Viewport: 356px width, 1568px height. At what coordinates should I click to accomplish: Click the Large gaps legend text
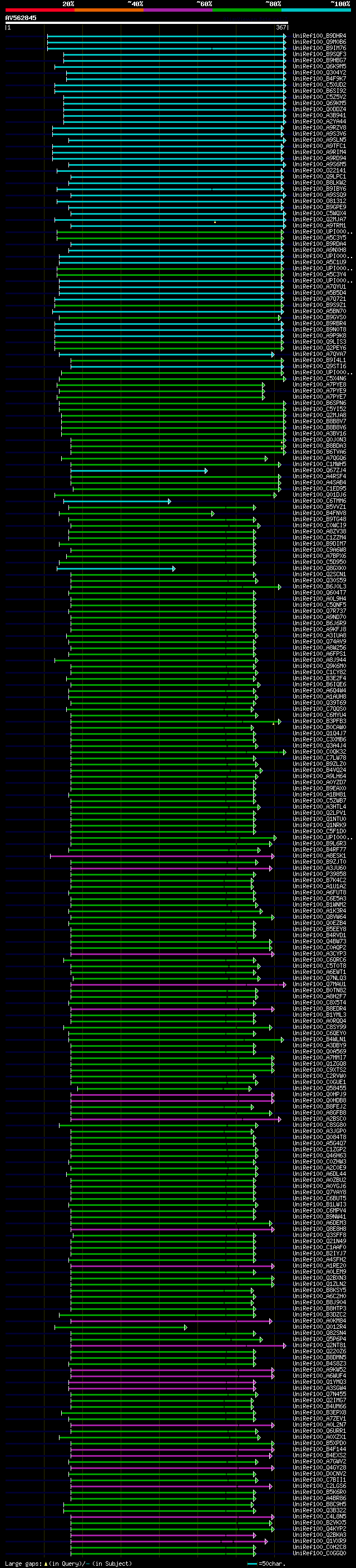coord(68,1563)
